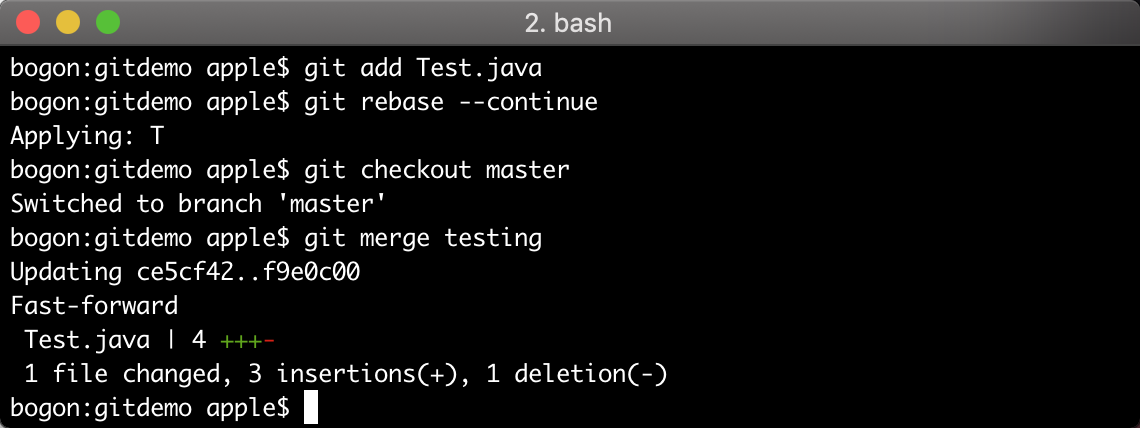This screenshot has width=1140, height=428.
Task: Click 'Switched to branch master' output
Action: 198,203
